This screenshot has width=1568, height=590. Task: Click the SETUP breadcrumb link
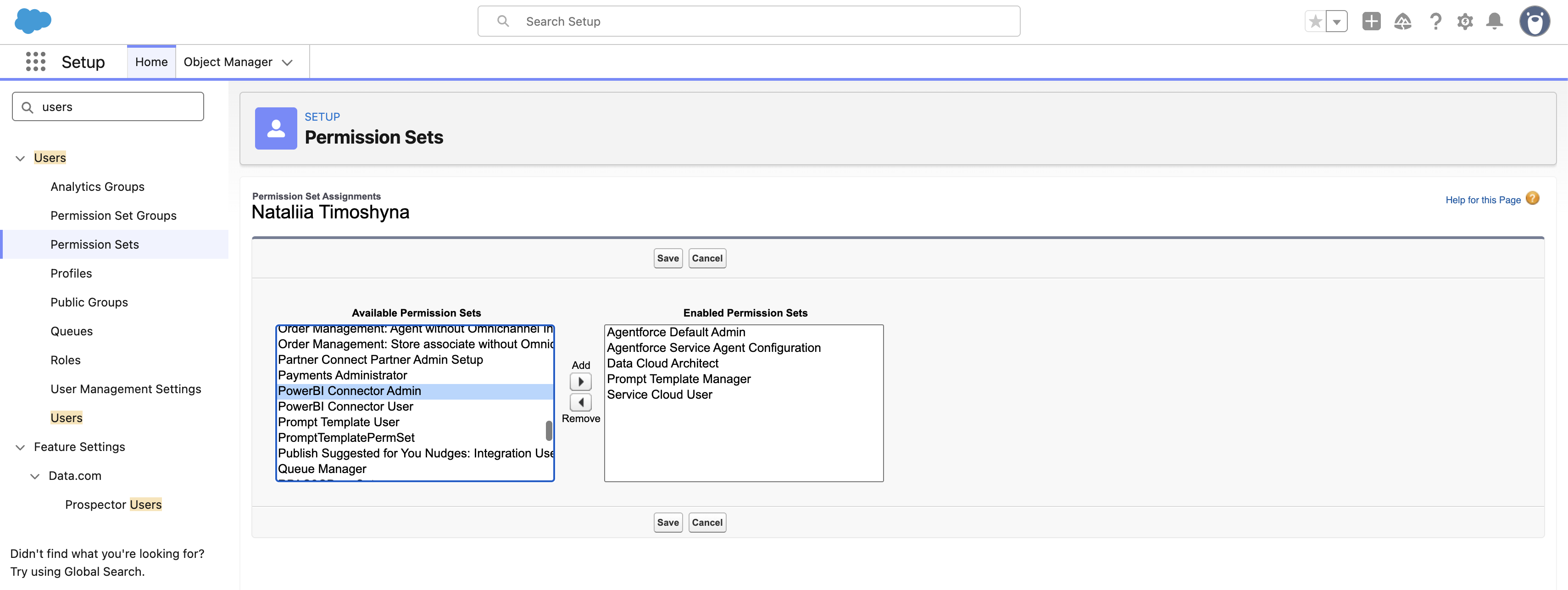322,116
